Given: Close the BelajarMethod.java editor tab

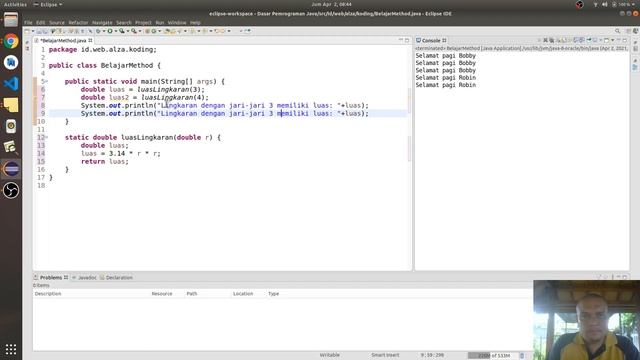Looking at the screenshot, I should coord(90,40).
